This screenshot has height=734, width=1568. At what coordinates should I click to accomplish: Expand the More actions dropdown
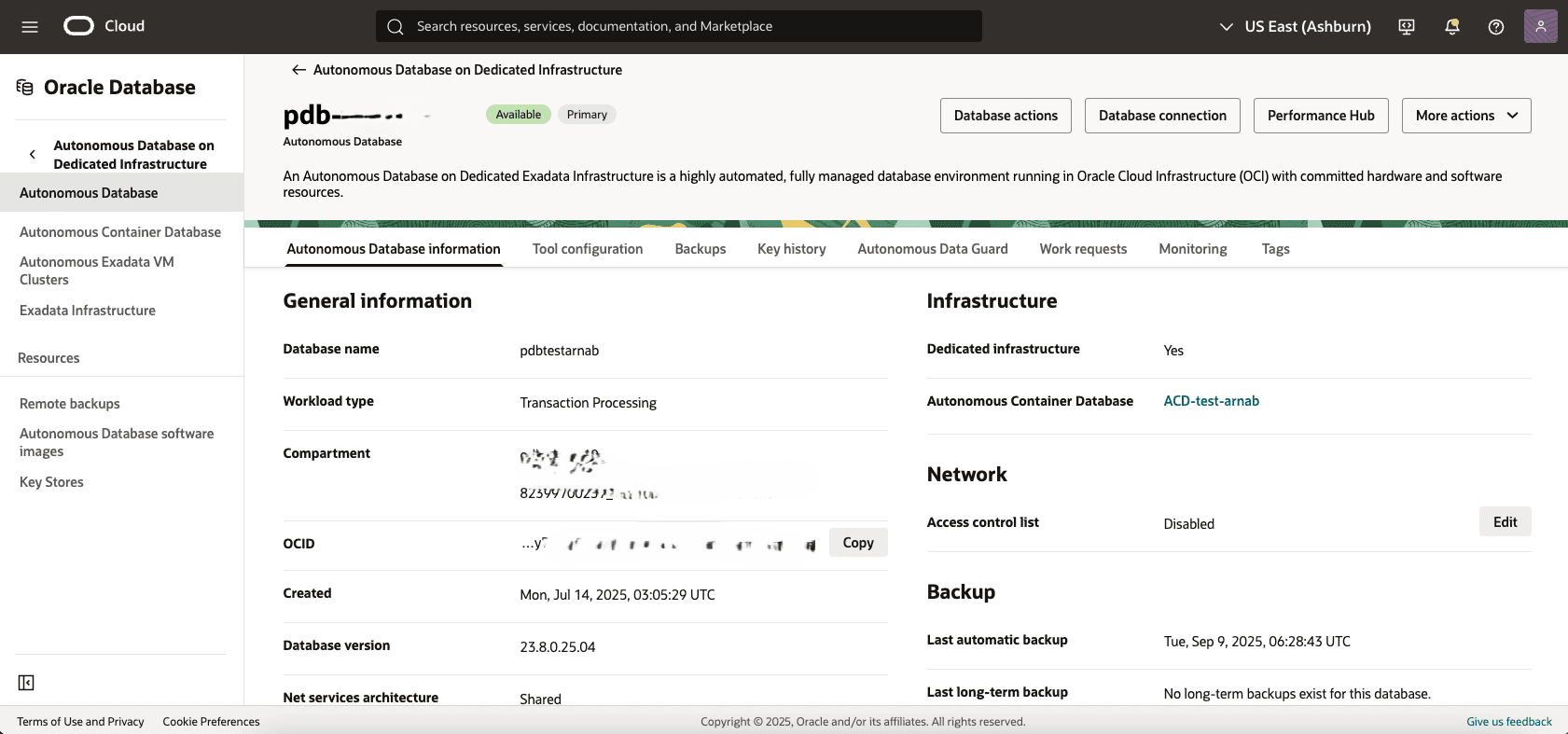point(1466,116)
